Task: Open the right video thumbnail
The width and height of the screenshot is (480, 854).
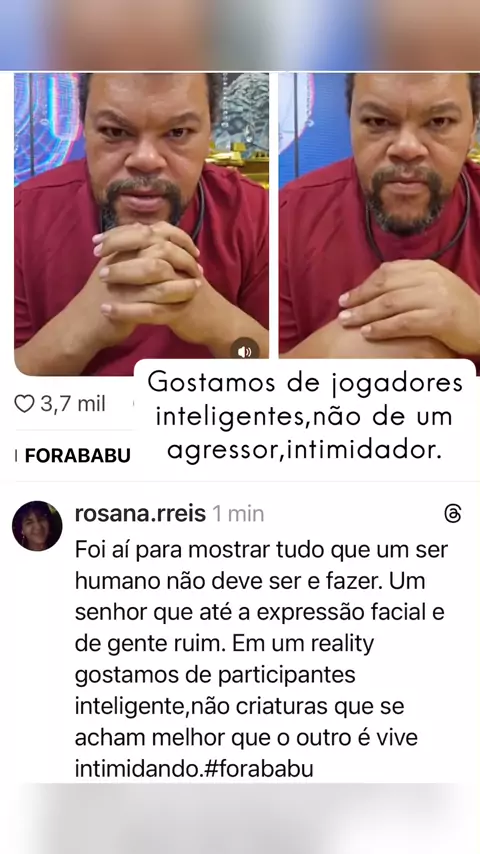Action: pyautogui.click(x=379, y=216)
